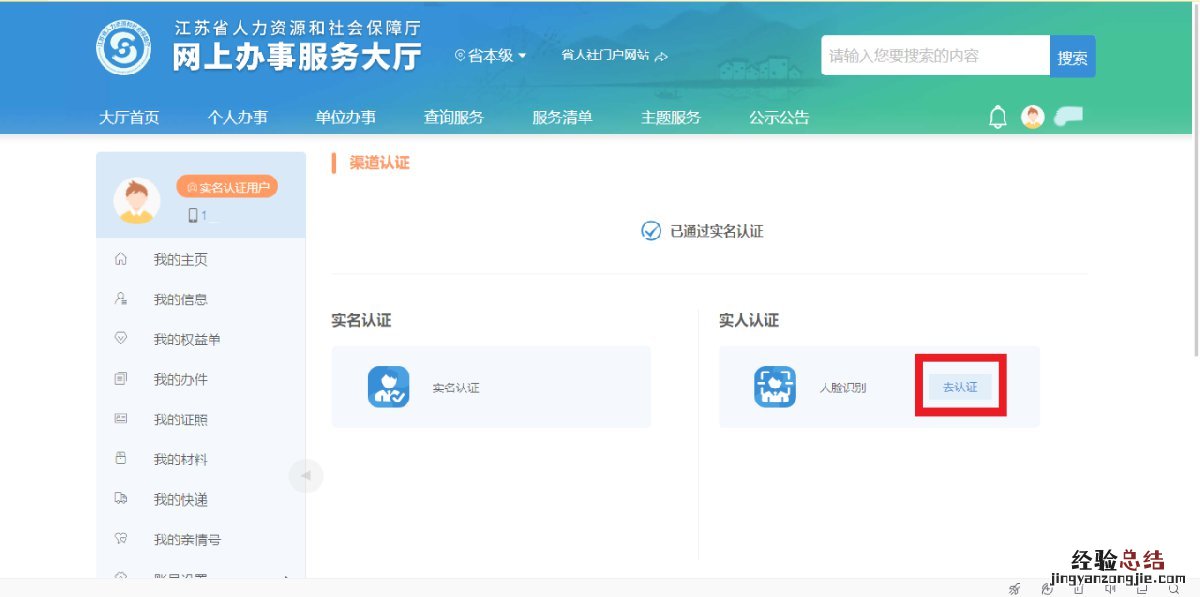Click the Jiangsu HRSS logo emblem
The image size is (1200, 597).
[x=124, y=48]
